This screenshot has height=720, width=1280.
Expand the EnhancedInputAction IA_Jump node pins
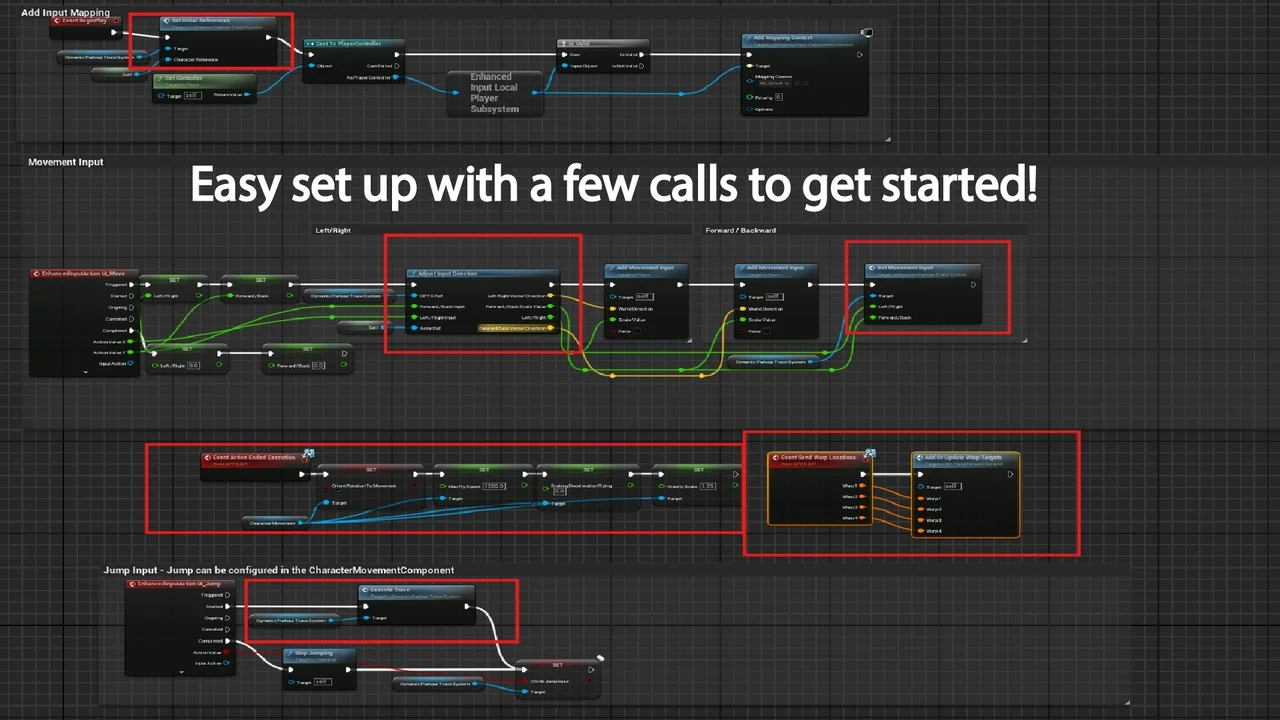click(x=181, y=672)
